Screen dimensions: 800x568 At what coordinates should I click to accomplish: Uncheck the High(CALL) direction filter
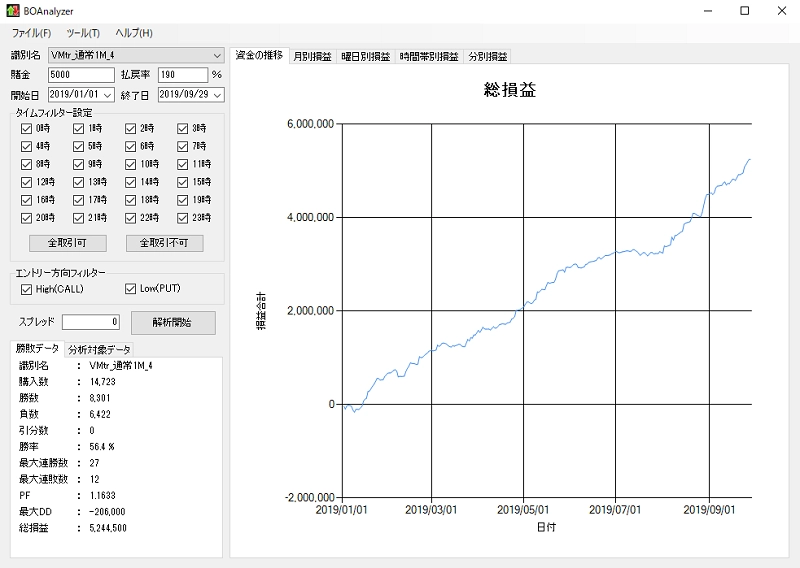tap(27, 289)
